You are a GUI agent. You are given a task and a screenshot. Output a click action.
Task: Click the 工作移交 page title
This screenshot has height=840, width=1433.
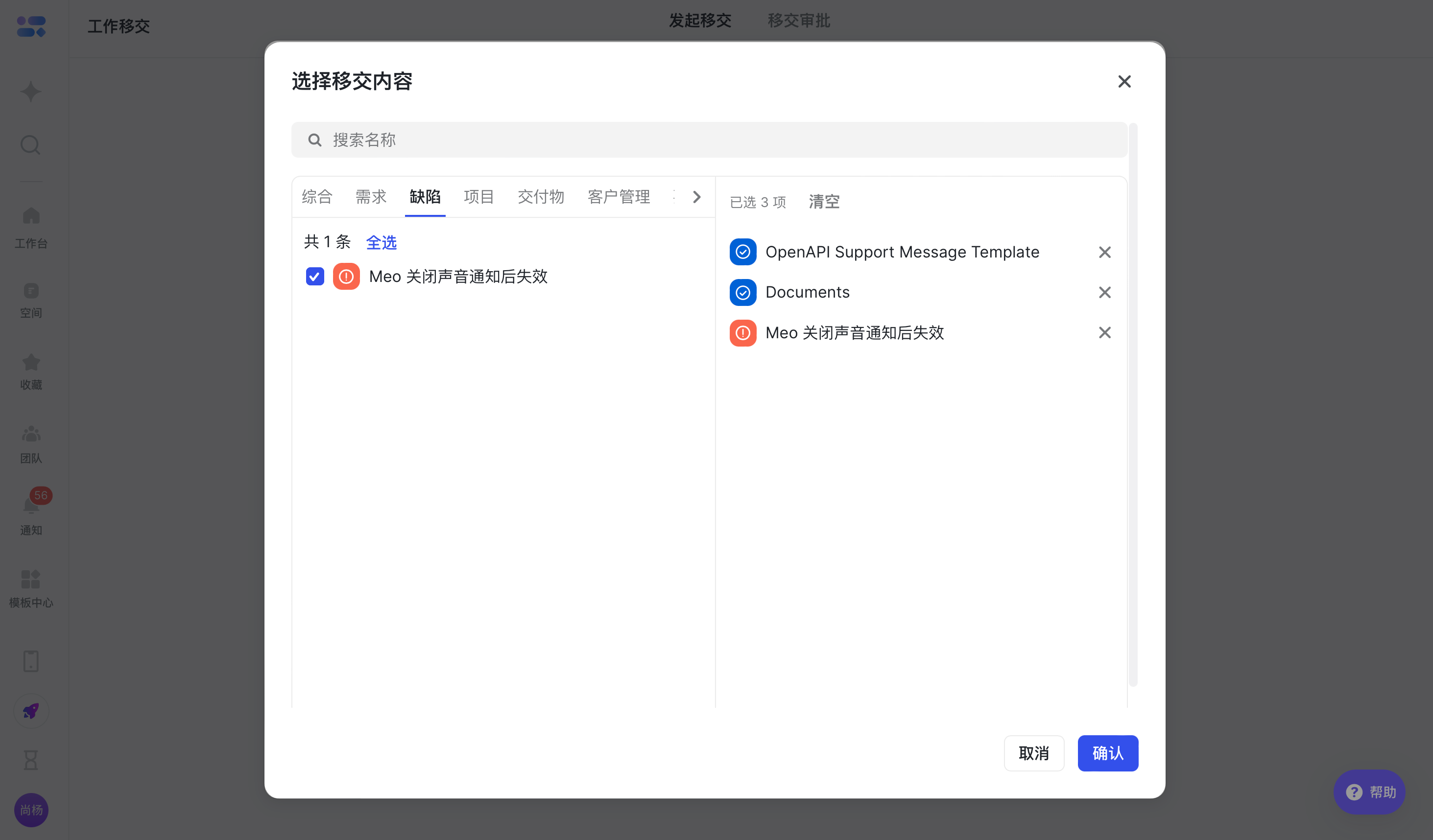coord(119,26)
